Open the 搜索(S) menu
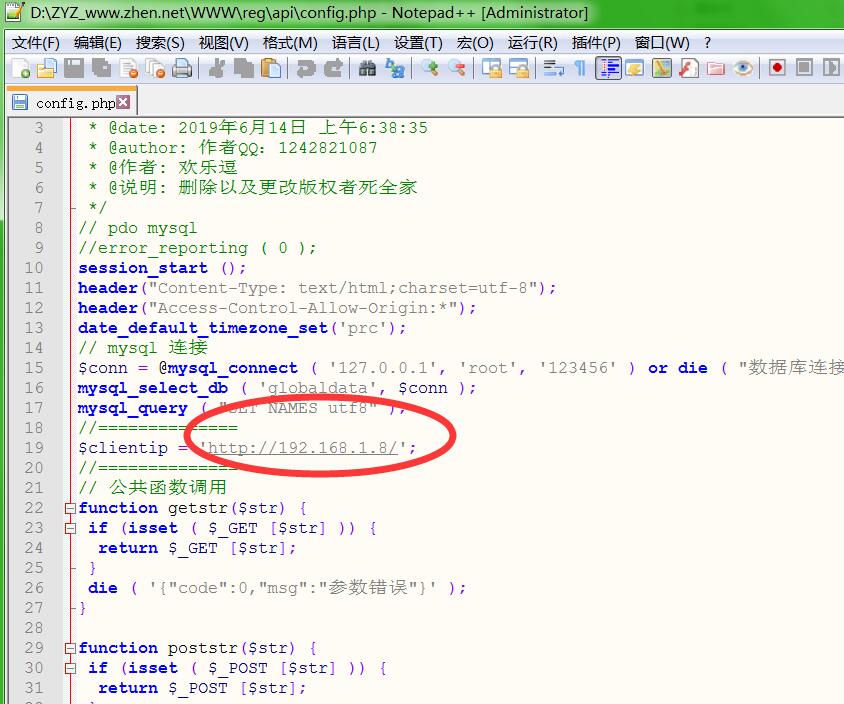The height and width of the screenshot is (704, 844). pos(160,43)
